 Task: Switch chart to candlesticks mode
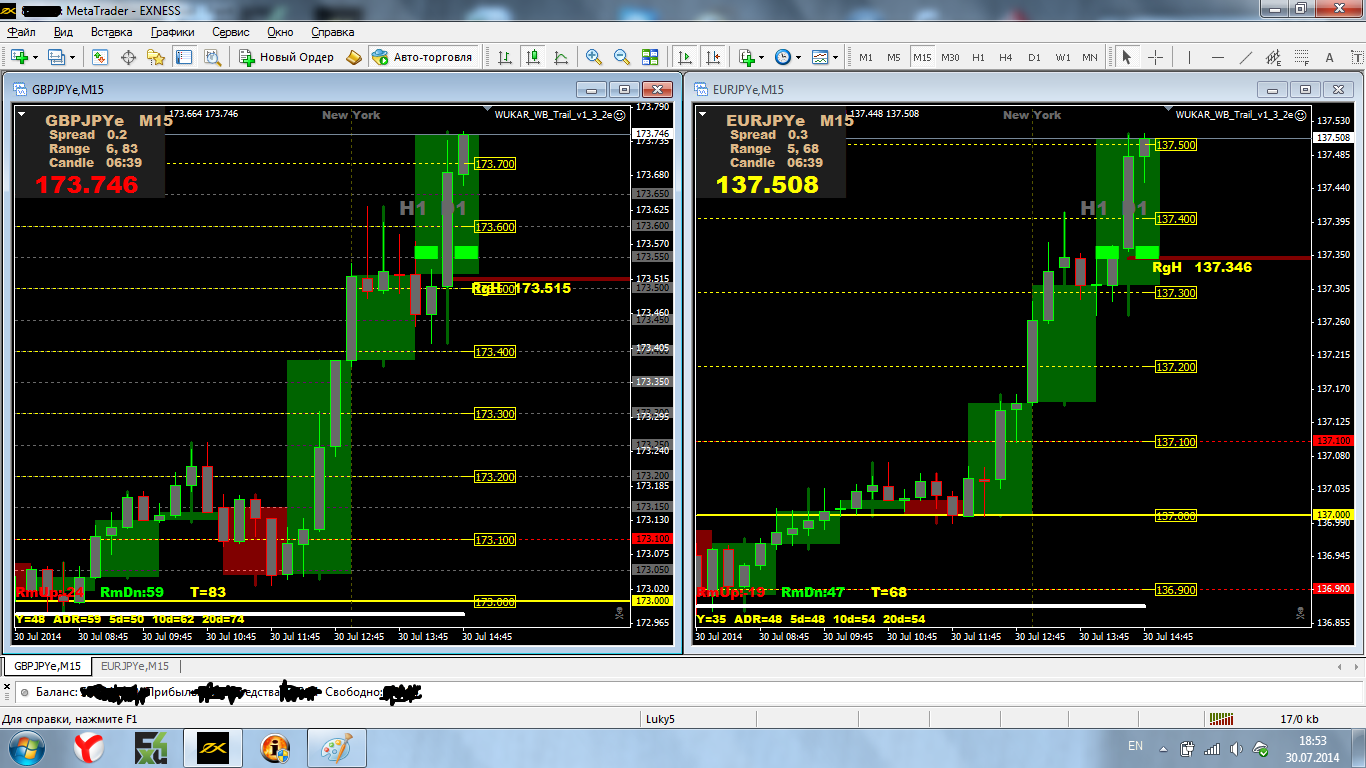tap(533, 57)
